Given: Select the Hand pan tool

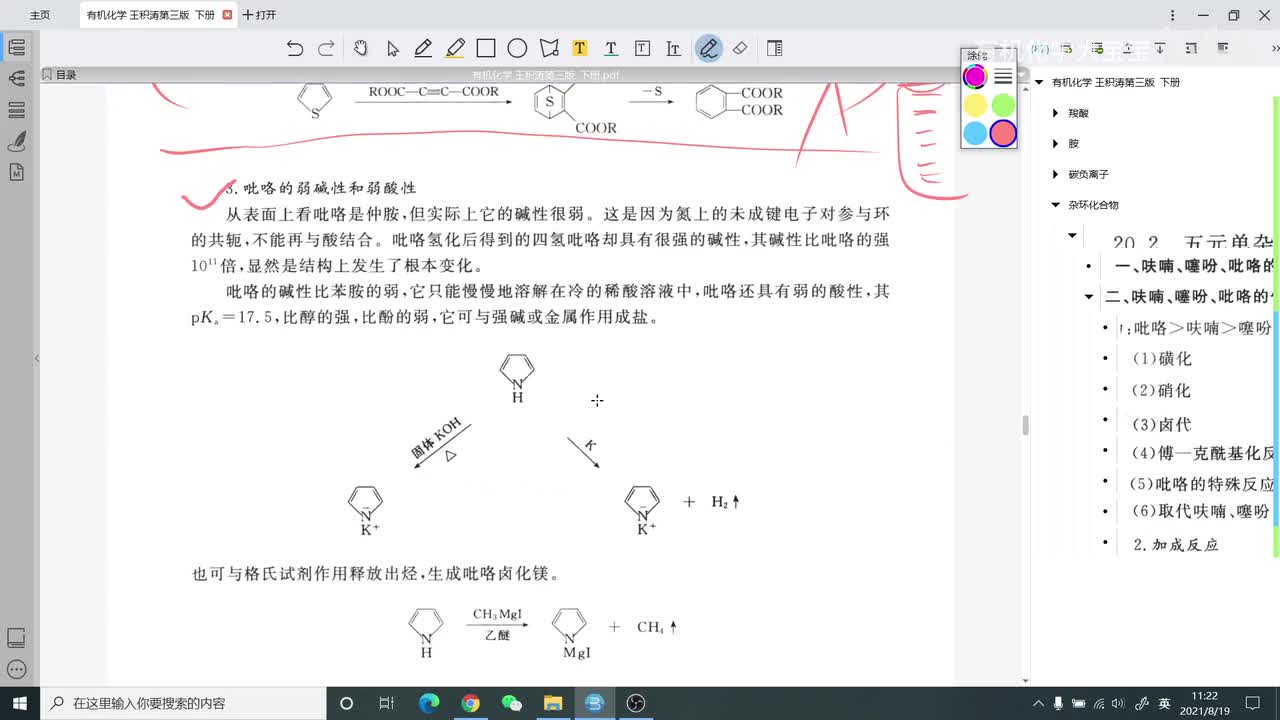Looking at the screenshot, I should [360, 48].
